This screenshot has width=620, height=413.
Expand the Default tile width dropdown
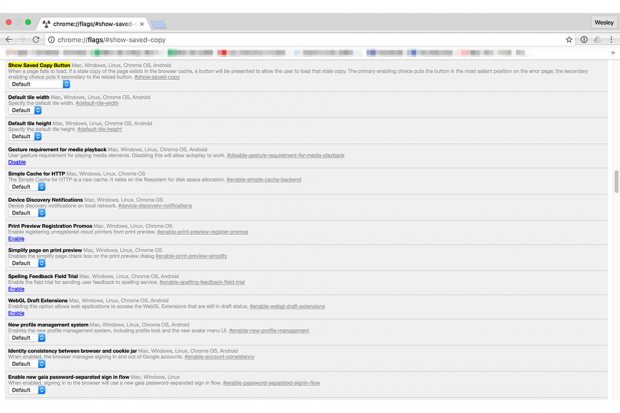click(x=26, y=111)
